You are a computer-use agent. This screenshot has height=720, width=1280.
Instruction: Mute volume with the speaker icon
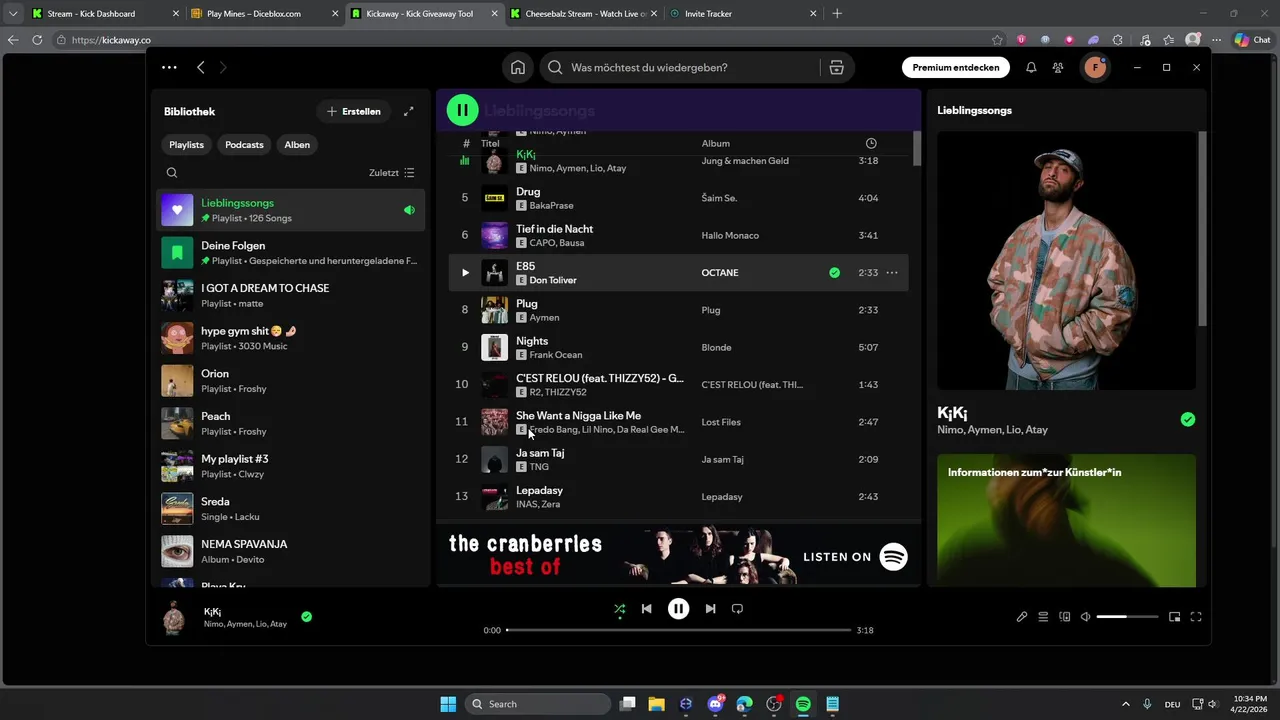click(x=1086, y=617)
